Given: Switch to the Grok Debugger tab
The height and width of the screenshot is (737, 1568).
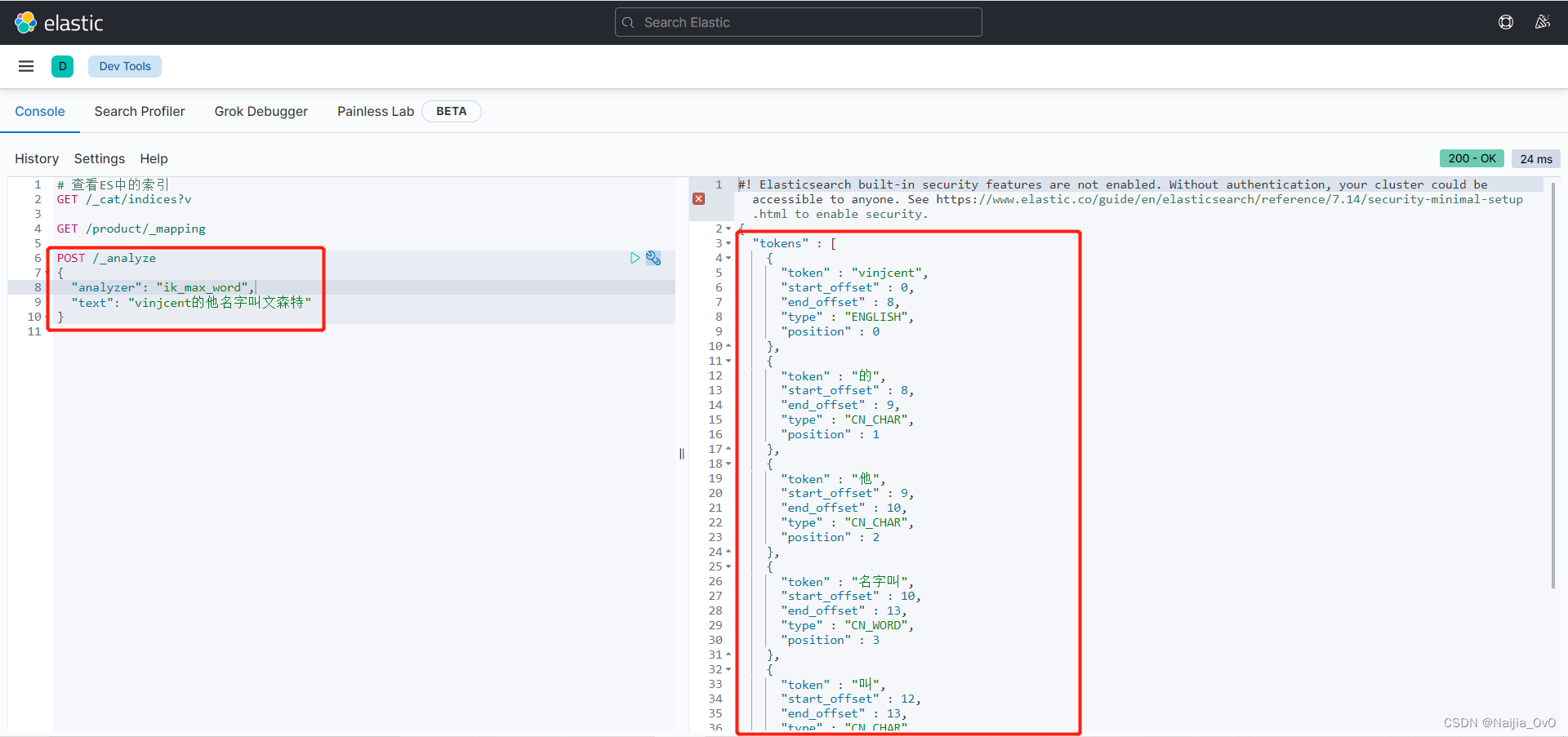Looking at the screenshot, I should [261, 112].
